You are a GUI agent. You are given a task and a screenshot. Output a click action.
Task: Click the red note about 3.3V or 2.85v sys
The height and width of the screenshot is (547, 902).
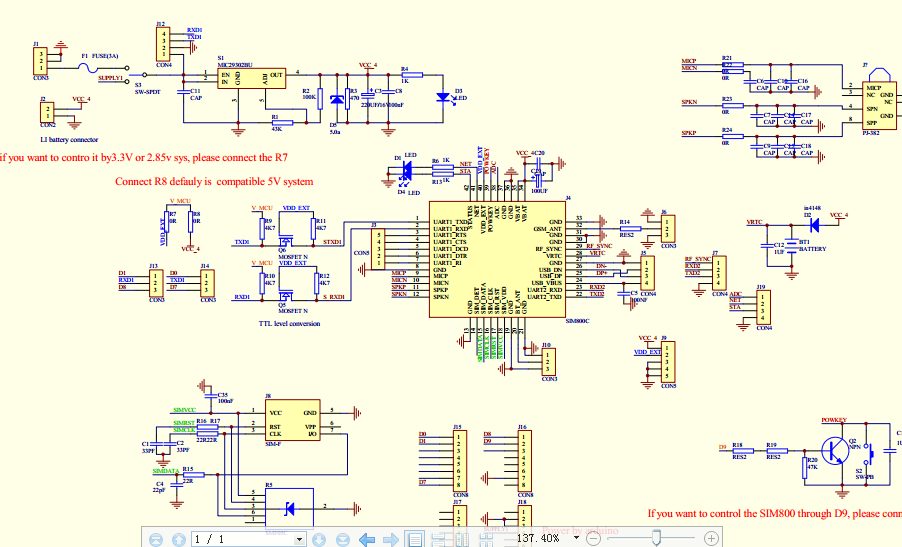pyautogui.click(x=144, y=158)
